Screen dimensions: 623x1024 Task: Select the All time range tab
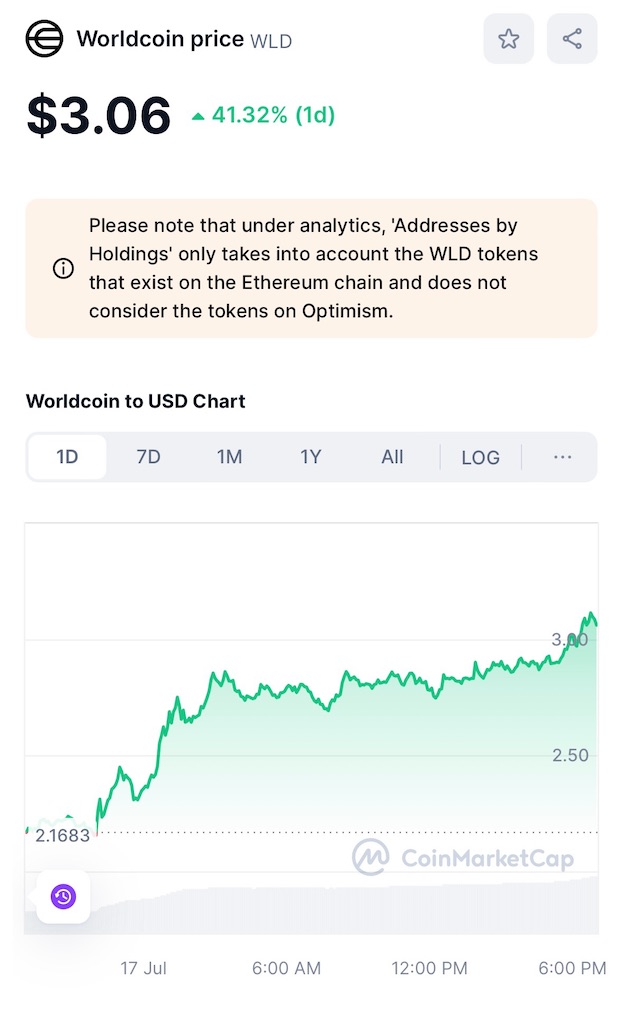(392, 456)
